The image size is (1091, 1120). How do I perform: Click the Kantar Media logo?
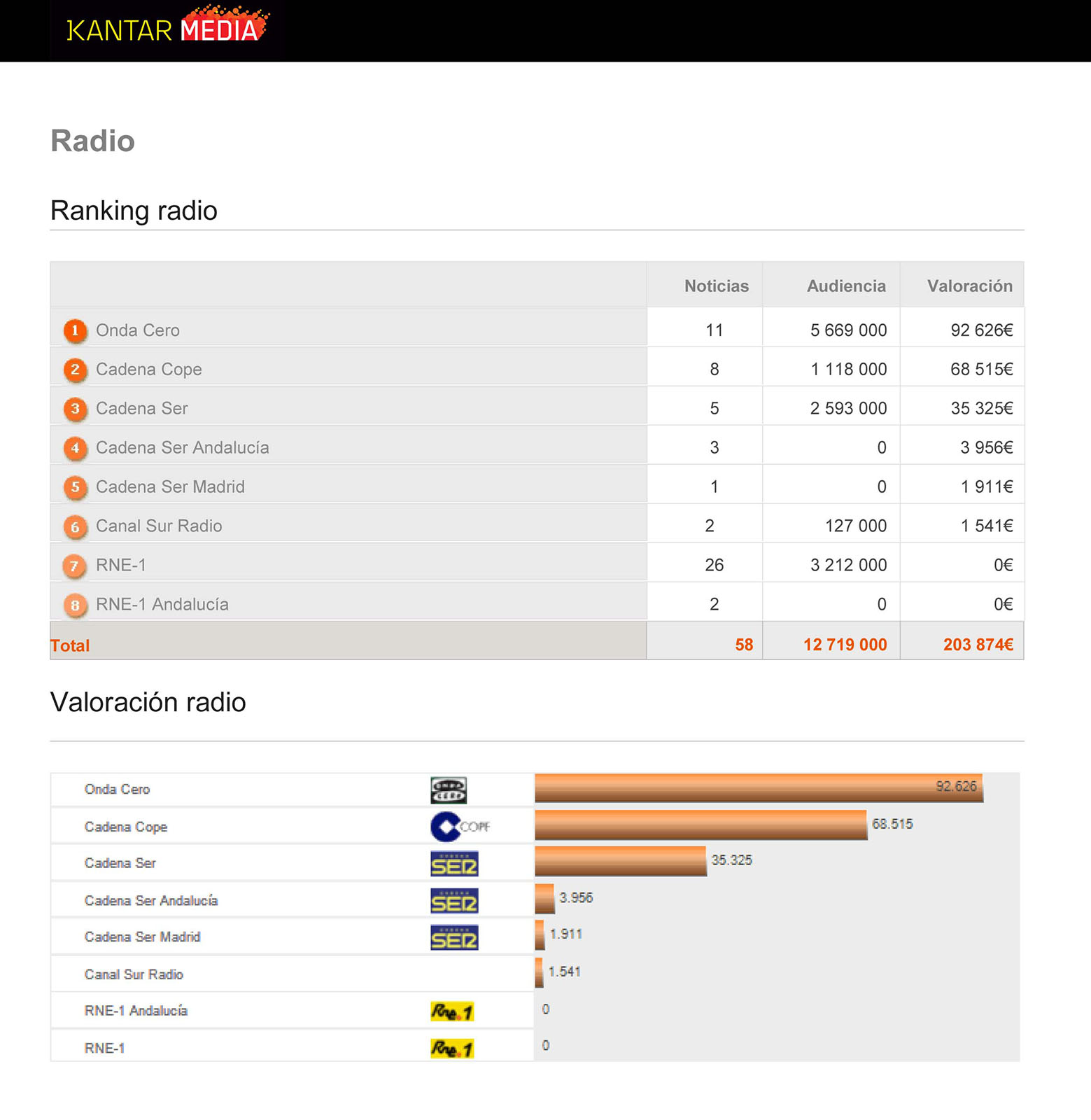click(x=167, y=28)
